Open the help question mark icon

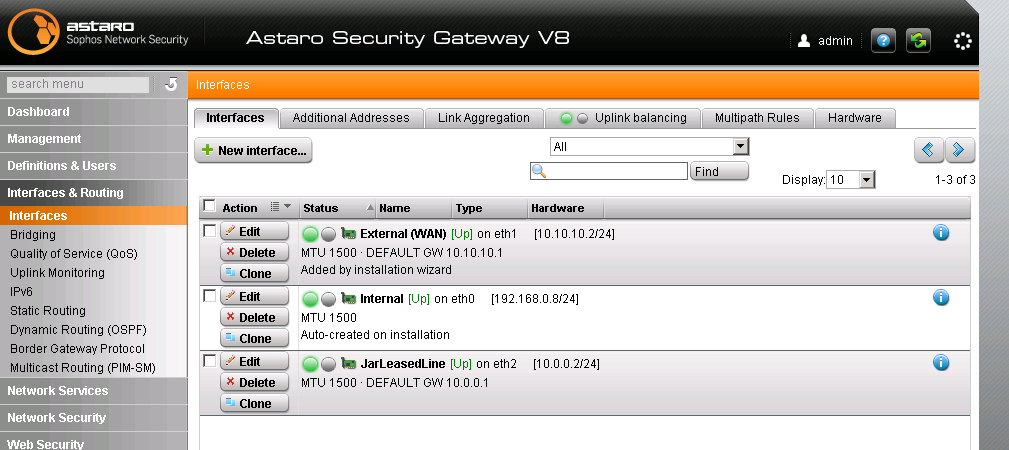(883, 41)
